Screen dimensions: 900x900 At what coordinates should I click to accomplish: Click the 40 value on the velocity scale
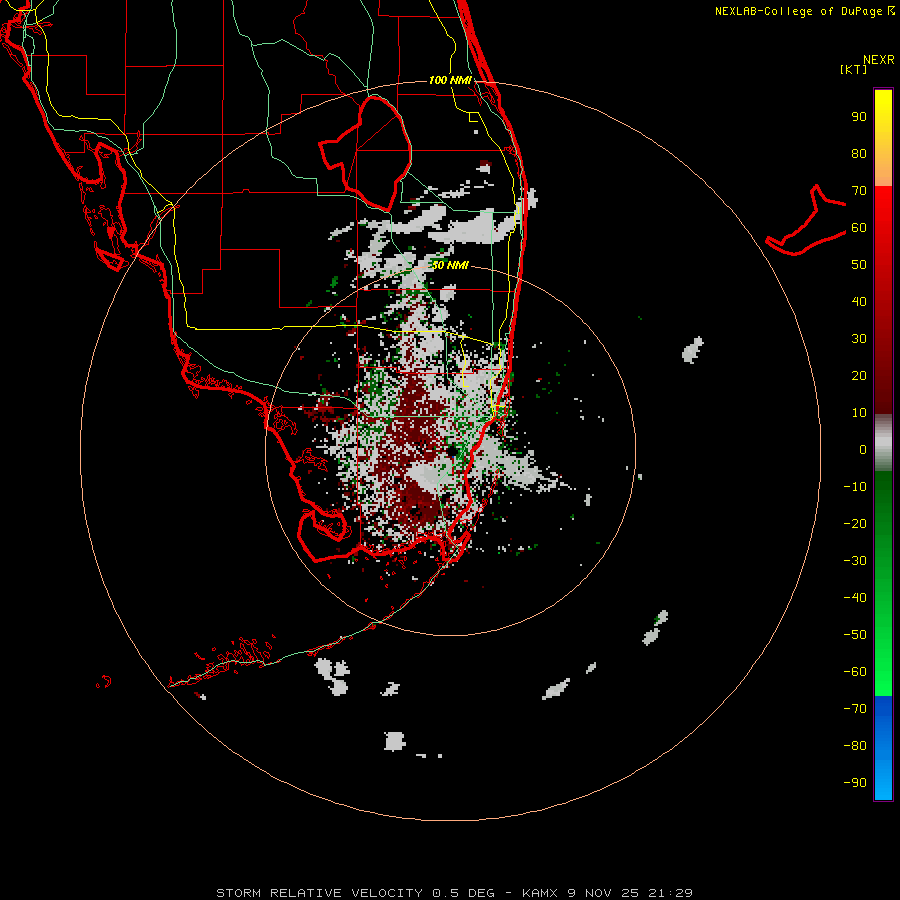point(859,301)
